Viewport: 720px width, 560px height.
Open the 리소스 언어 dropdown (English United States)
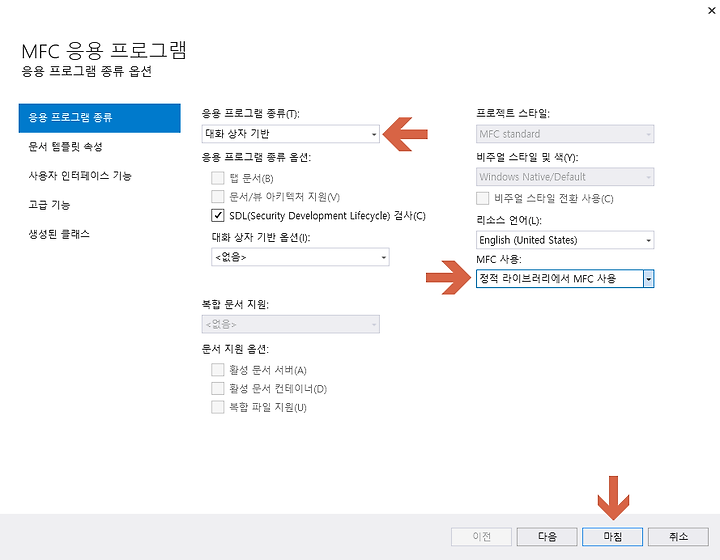click(565, 240)
